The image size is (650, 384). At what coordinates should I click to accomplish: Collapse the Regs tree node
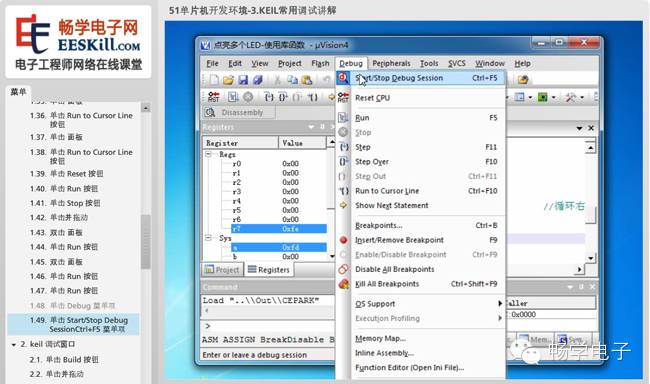point(209,154)
